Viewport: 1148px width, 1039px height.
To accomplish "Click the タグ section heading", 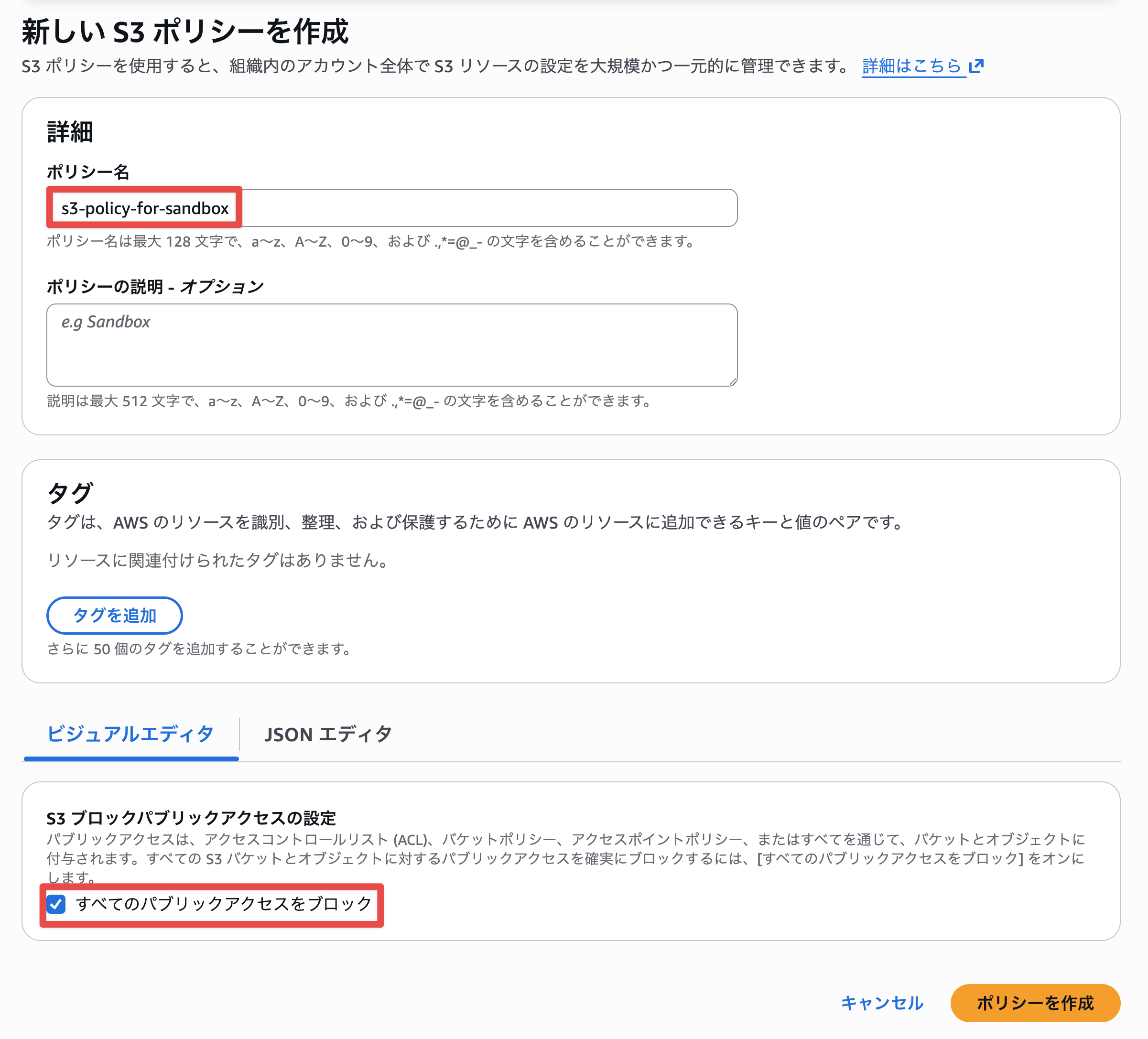I will click(70, 493).
